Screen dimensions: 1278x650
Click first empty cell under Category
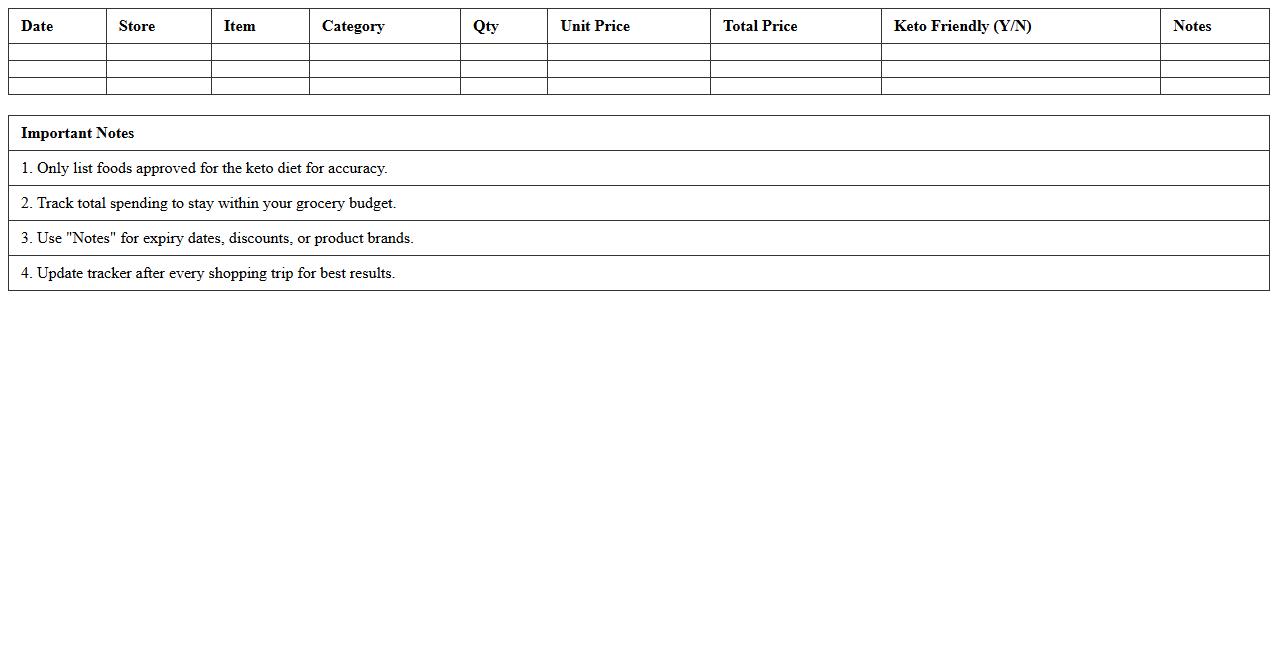pyautogui.click(x=384, y=52)
